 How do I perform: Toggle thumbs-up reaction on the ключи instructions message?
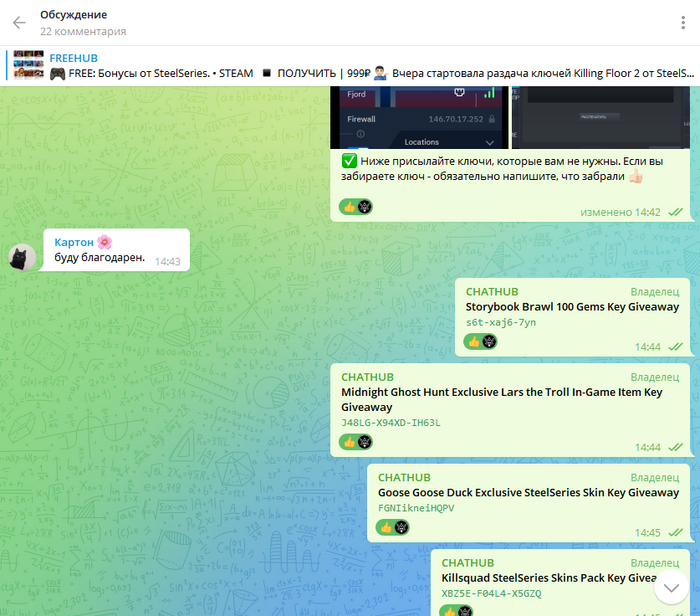click(x=356, y=207)
